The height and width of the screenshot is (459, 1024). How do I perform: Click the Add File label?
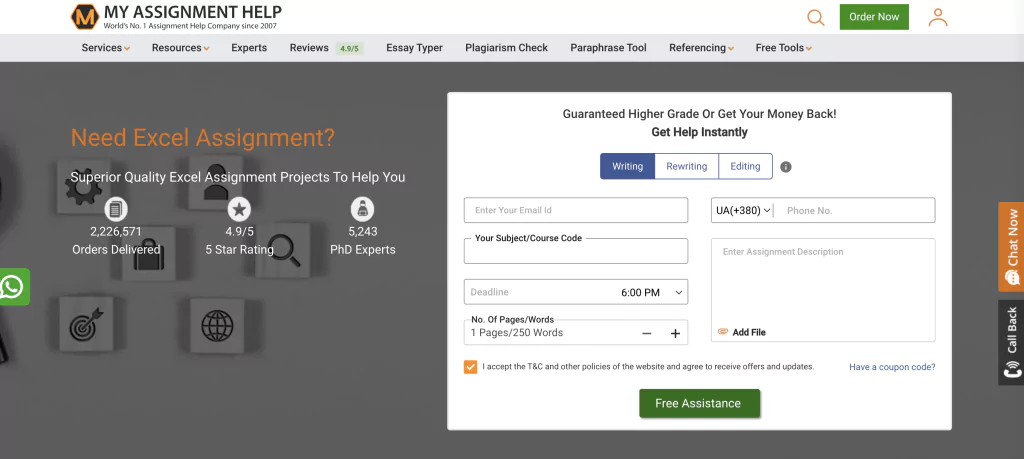click(749, 332)
